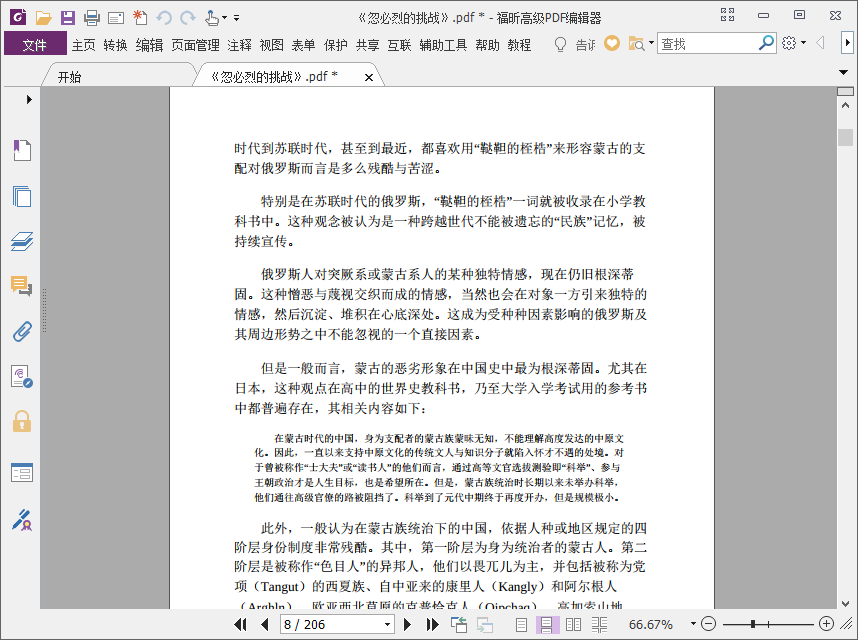The image size is (858, 640).
Task: Click the Previous view icon in status bar
Action: pyautogui.click(x=459, y=624)
